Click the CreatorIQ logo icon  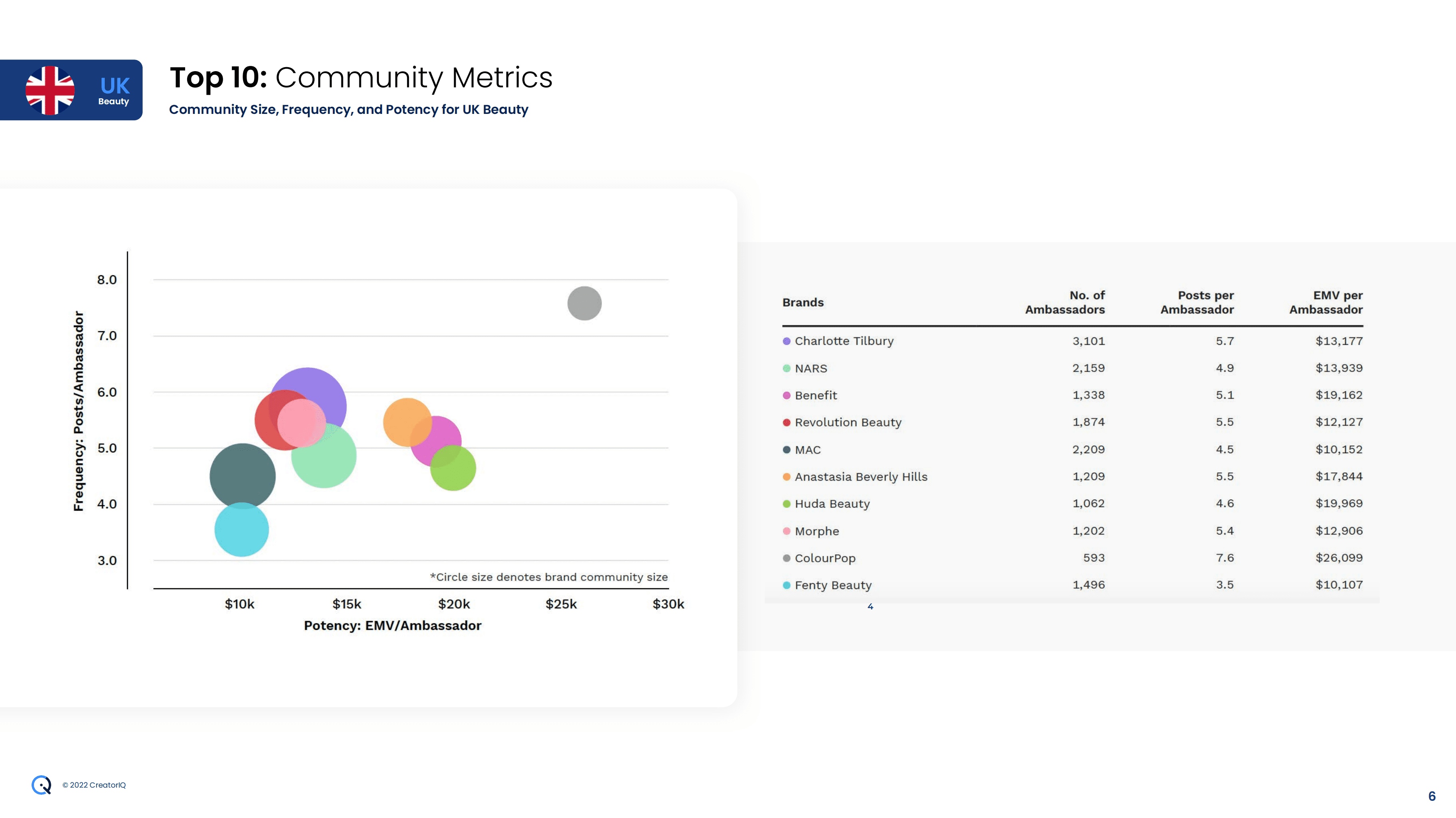tap(41, 785)
